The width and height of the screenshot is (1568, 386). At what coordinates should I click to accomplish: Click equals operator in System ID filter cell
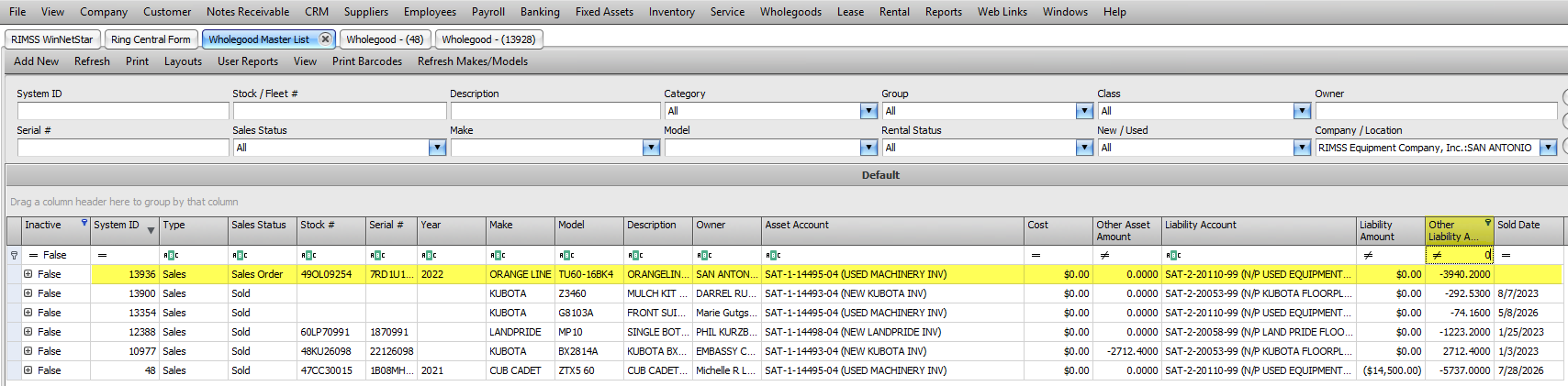102,256
